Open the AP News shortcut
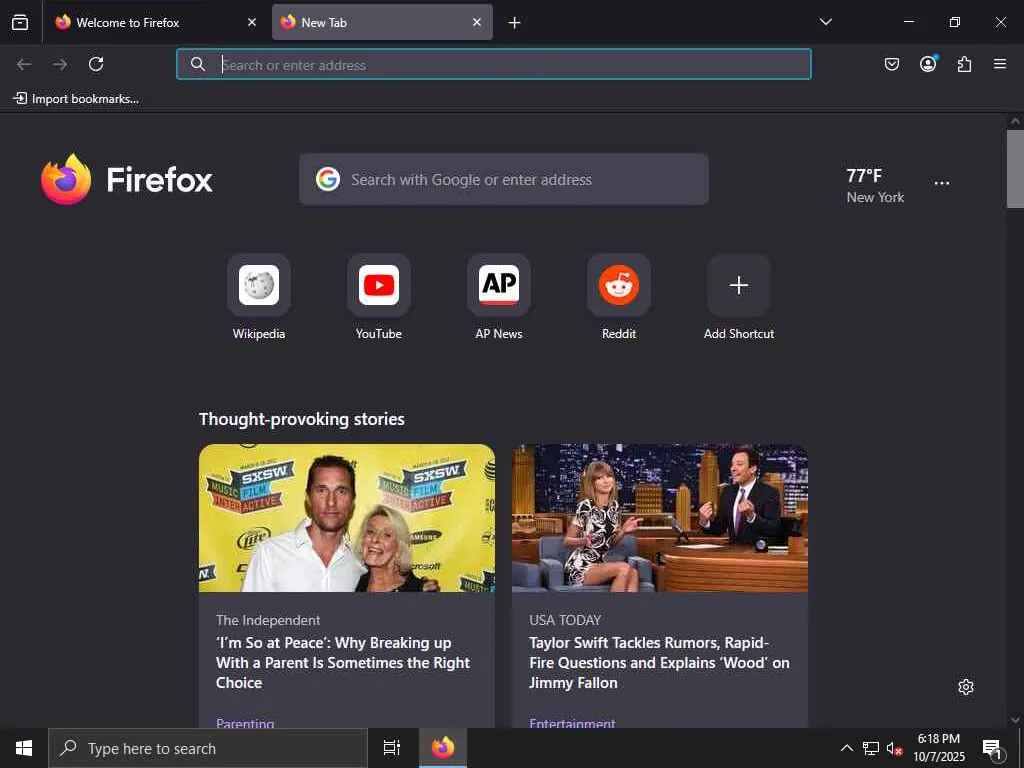The width and height of the screenshot is (1024, 768). 499,298
